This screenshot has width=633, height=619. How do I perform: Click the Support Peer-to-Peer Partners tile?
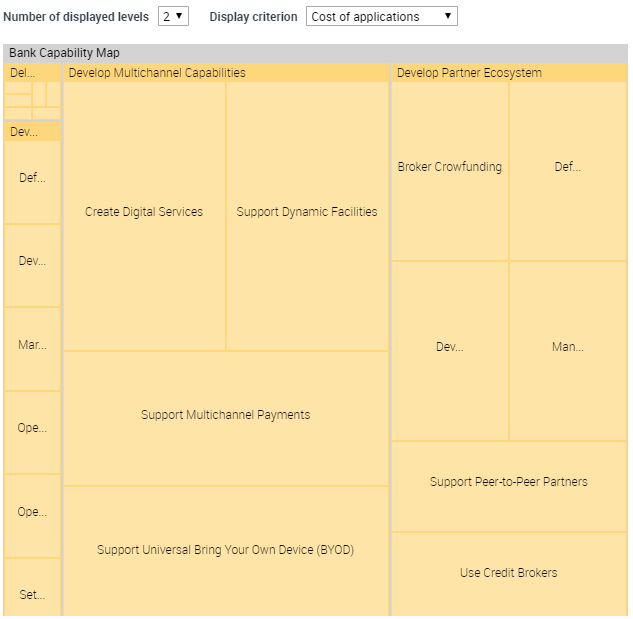click(x=509, y=482)
